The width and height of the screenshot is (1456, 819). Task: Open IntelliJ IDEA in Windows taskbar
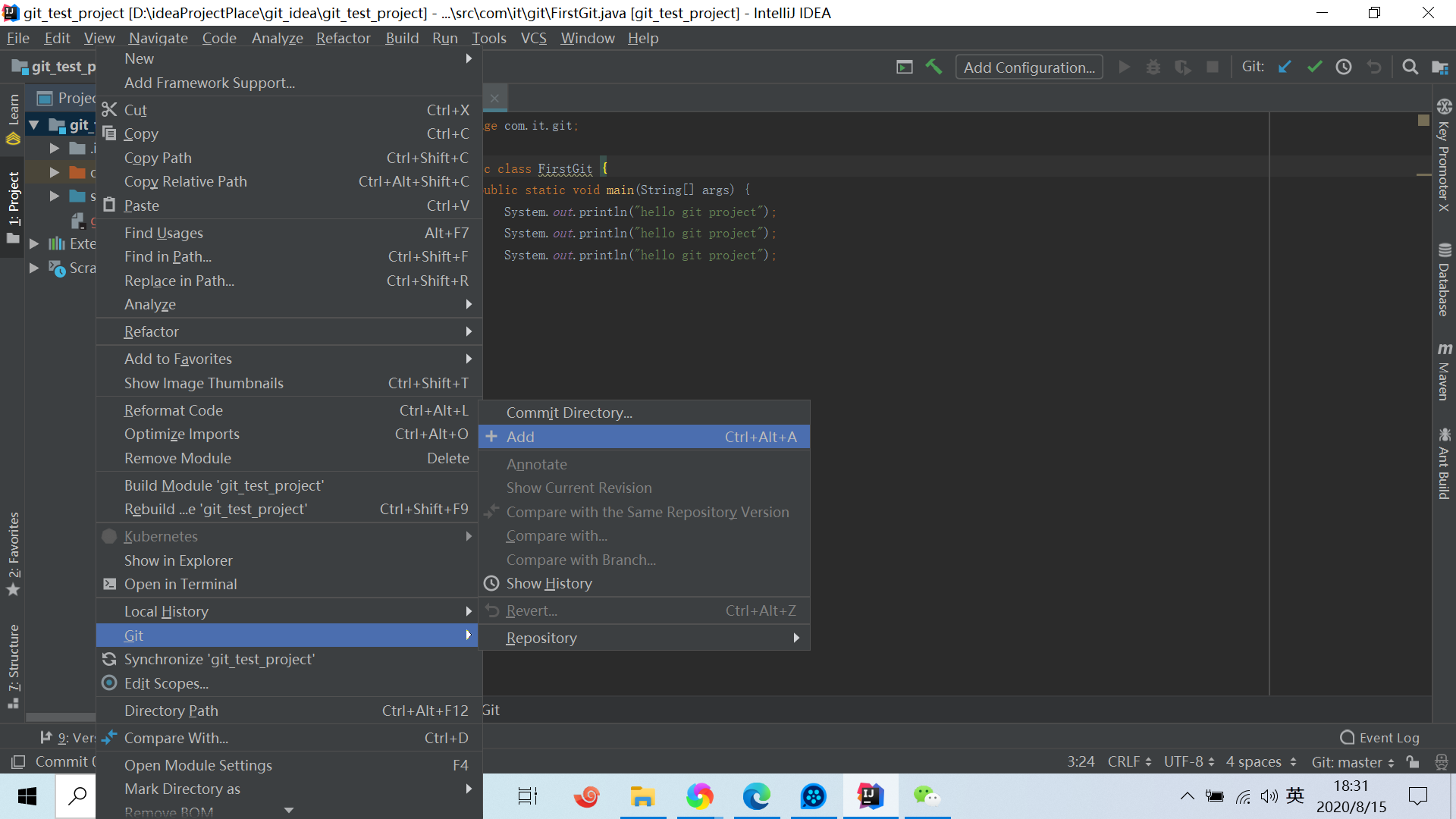[x=870, y=796]
